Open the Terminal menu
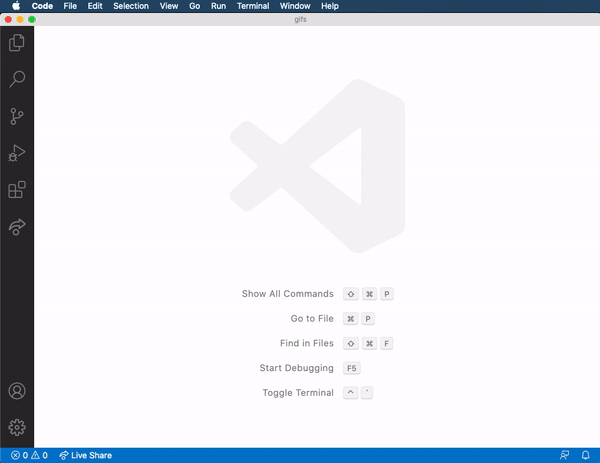 (253, 6)
